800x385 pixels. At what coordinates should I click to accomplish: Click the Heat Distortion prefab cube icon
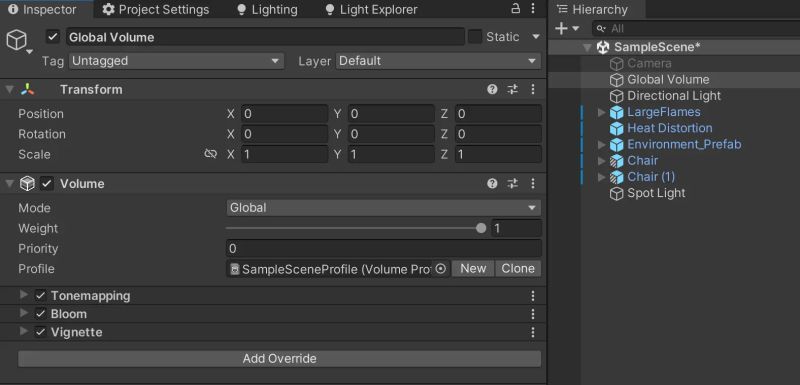(x=617, y=128)
